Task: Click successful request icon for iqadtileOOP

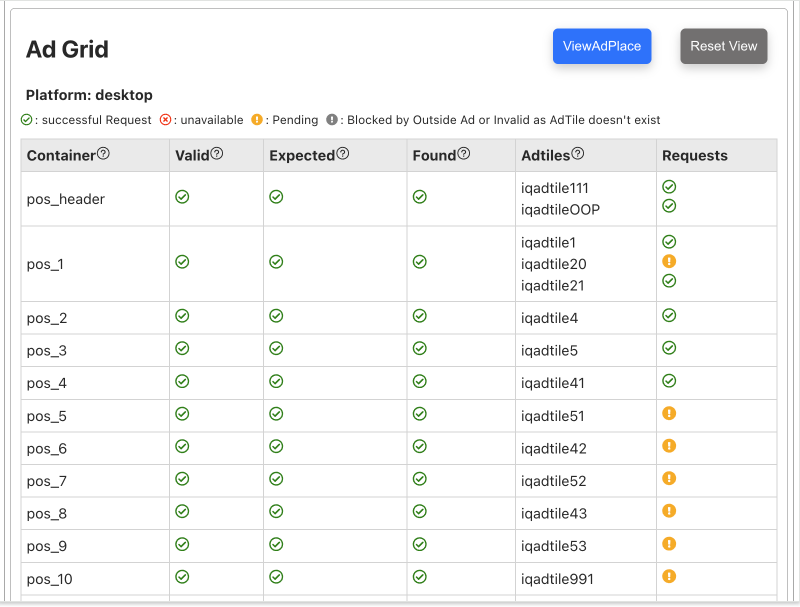Action: click(669, 206)
